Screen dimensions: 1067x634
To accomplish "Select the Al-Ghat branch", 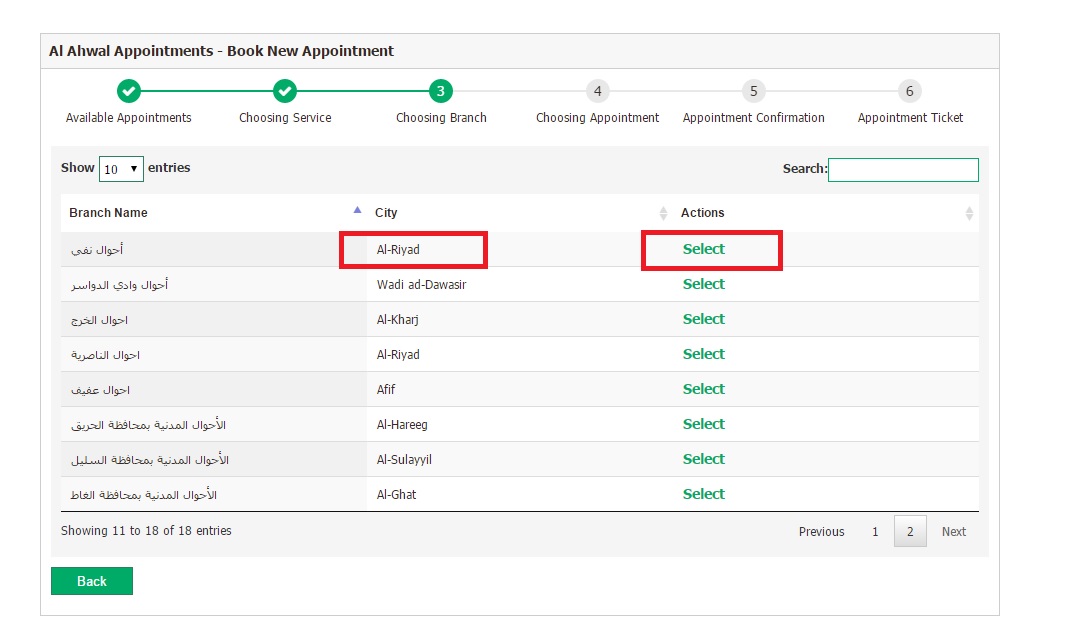I will click(x=703, y=494).
